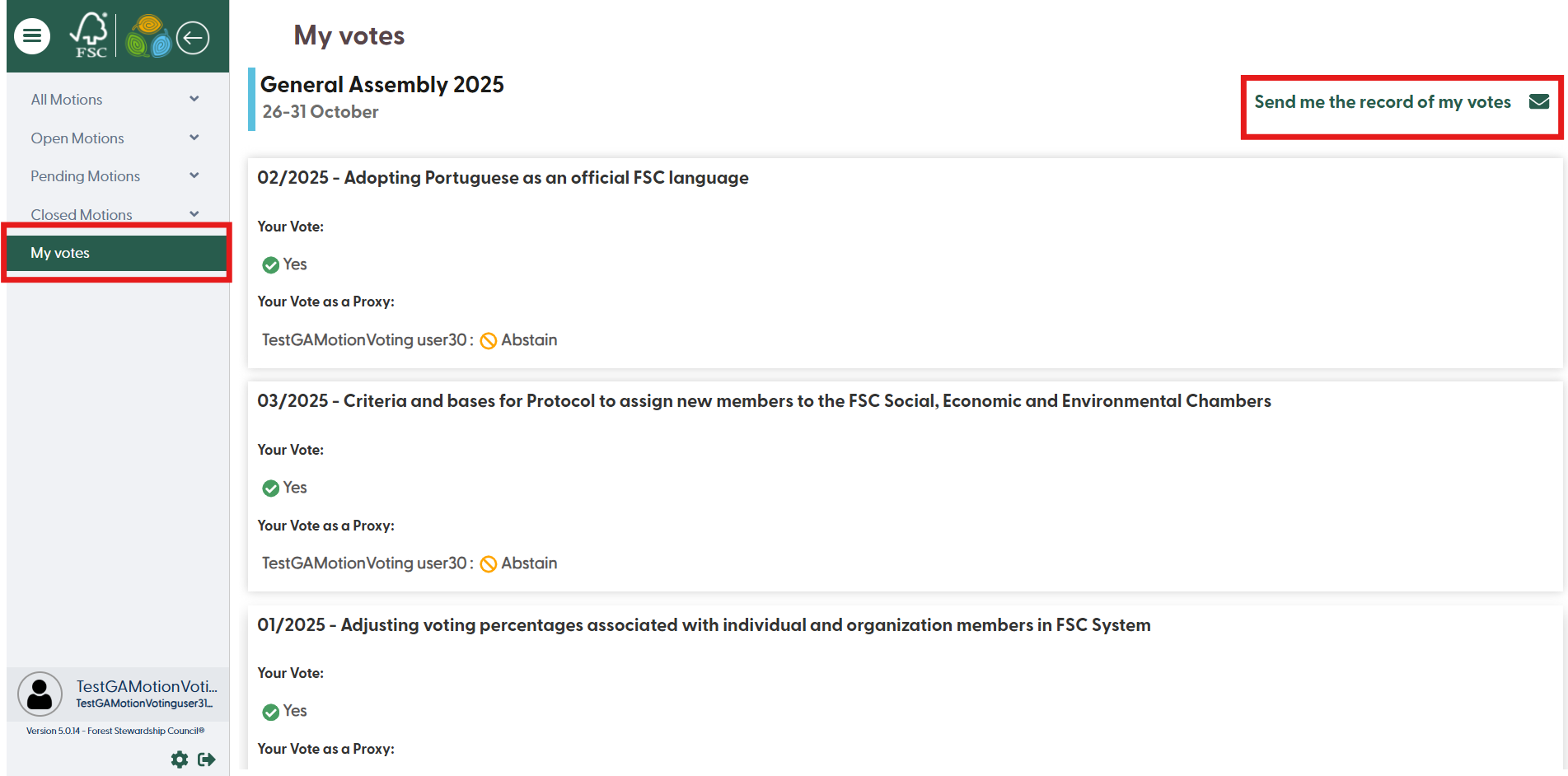Expand the Closed Motions chevron
The height and width of the screenshot is (776, 1568).
pyautogui.click(x=194, y=214)
